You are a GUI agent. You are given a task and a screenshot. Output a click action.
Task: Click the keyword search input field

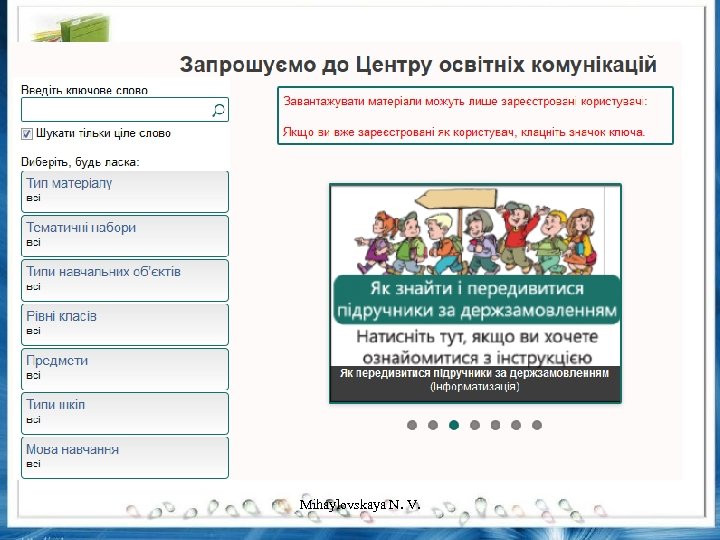125,110
